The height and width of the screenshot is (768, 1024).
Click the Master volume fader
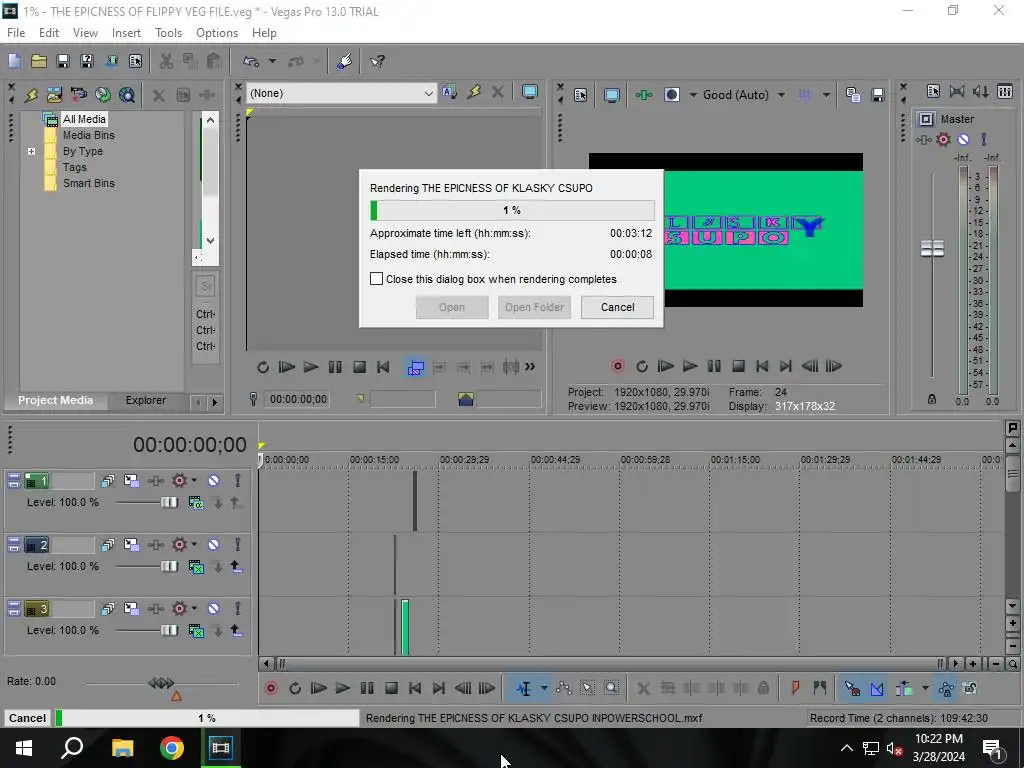pyautogui.click(x=932, y=248)
